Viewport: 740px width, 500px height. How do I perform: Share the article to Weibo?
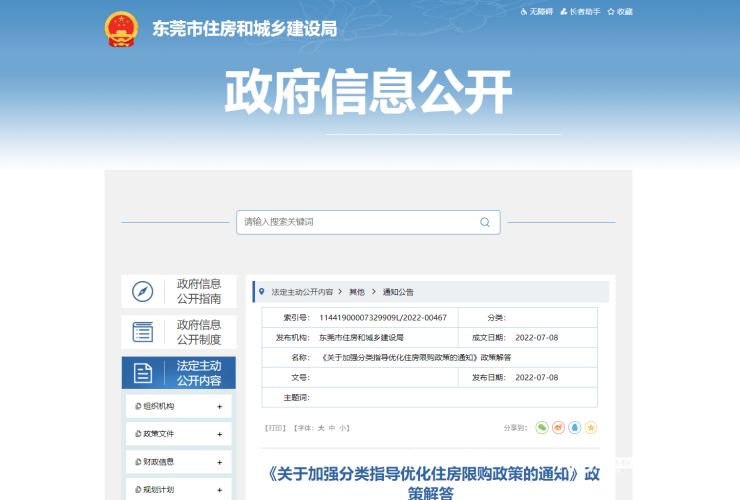[x=558, y=428]
